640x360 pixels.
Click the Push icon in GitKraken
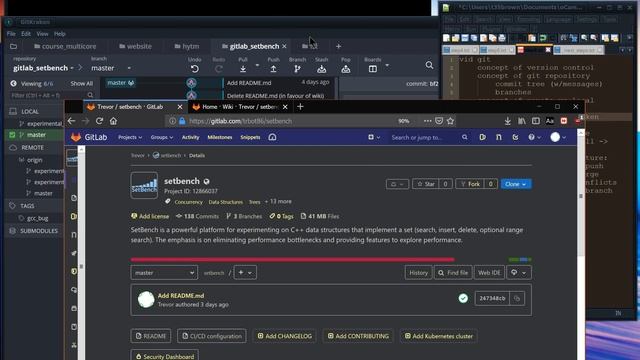tap(273, 69)
